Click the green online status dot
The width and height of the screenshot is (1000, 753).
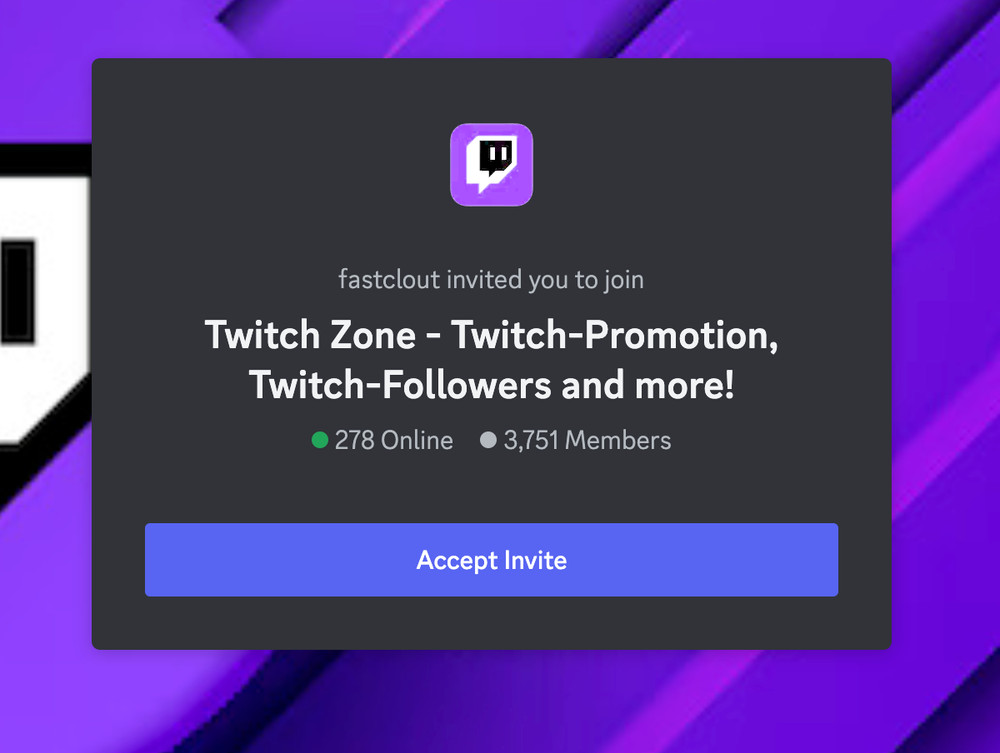pyautogui.click(x=319, y=440)
